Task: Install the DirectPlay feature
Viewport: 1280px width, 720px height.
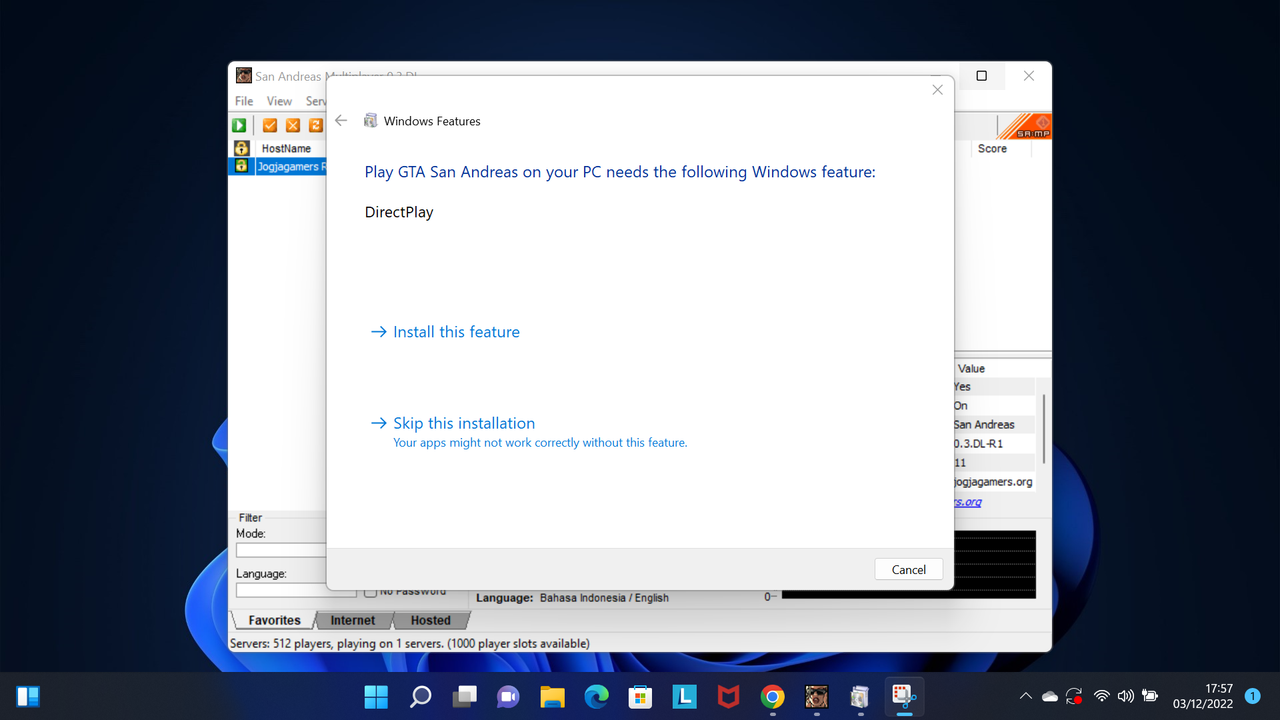Action: pyautogui.click(x=445, y=332)
